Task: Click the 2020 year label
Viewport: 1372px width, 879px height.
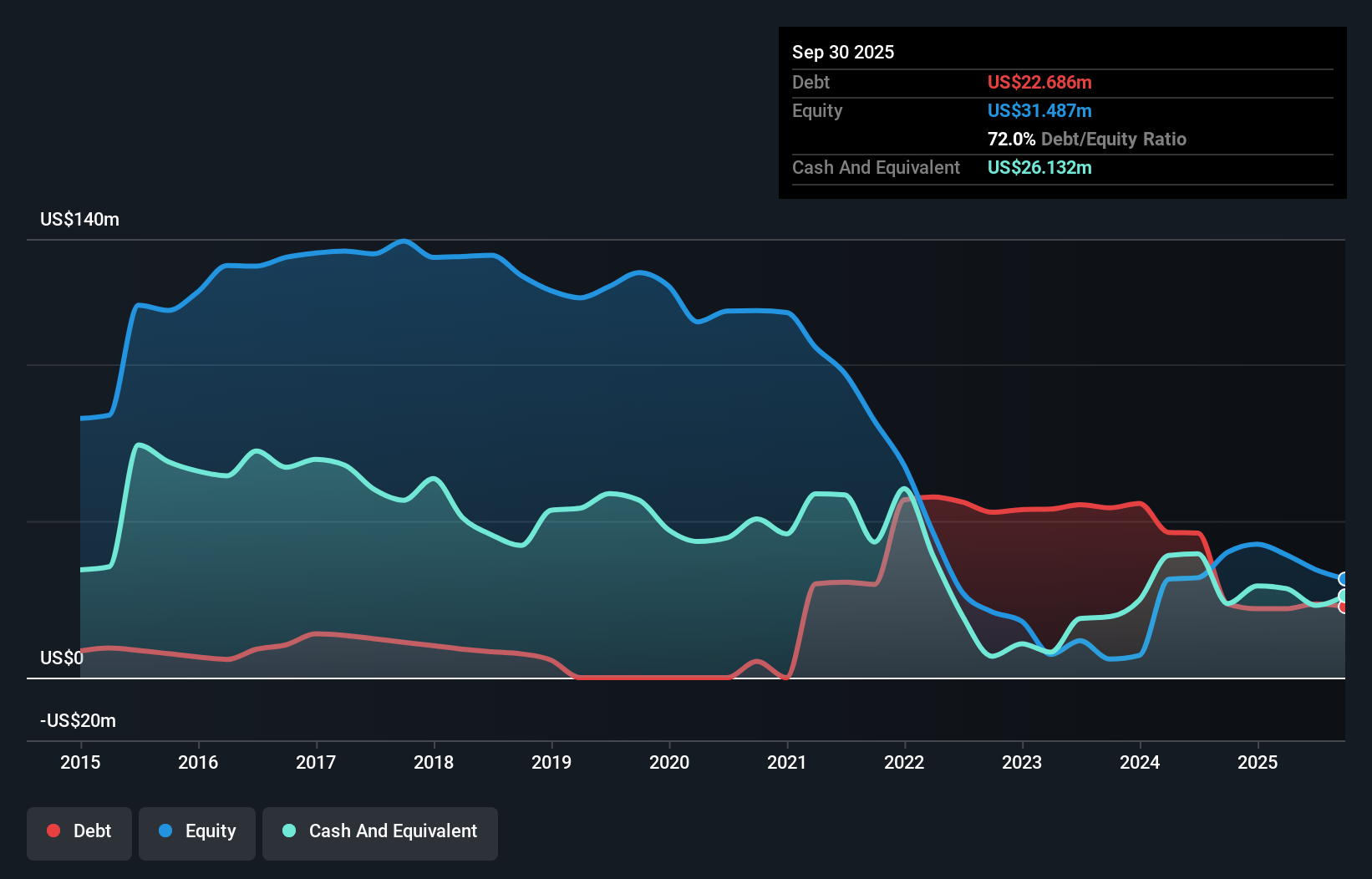Action: pos(668,762)
